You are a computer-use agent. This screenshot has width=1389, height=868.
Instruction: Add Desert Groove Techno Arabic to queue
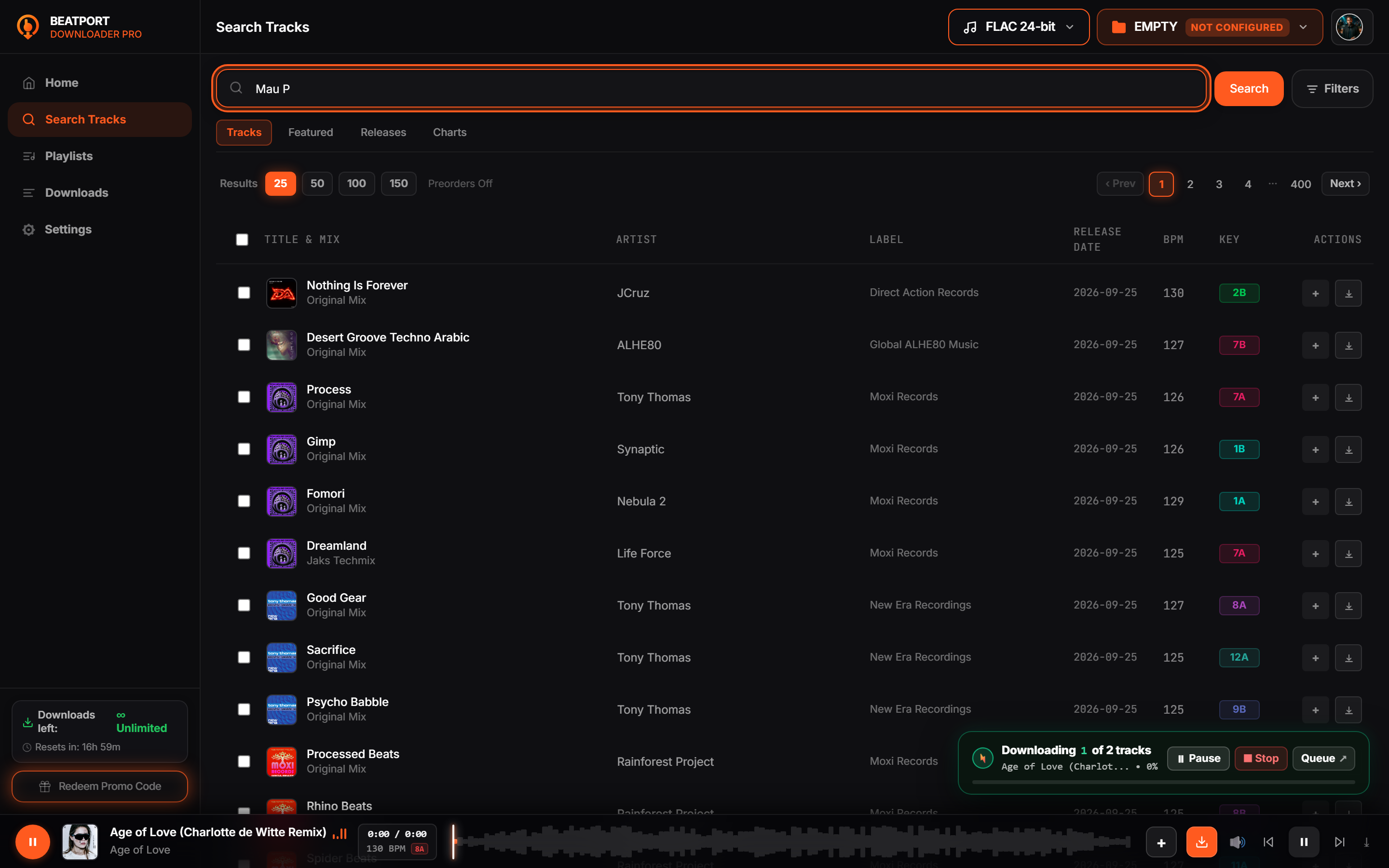pyautogui.click(x=1315, y=346)
